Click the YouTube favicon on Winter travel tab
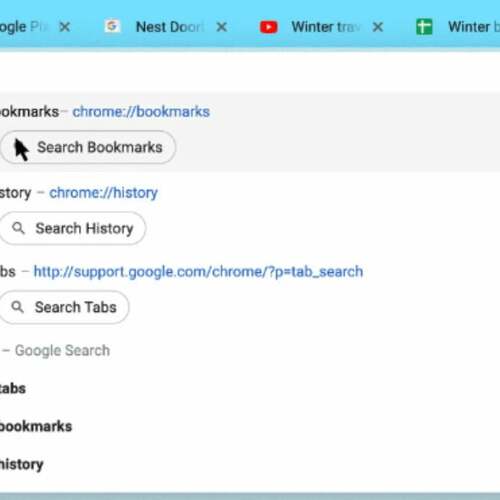Viewport: 500px width, 500px height. click(269, 27)
